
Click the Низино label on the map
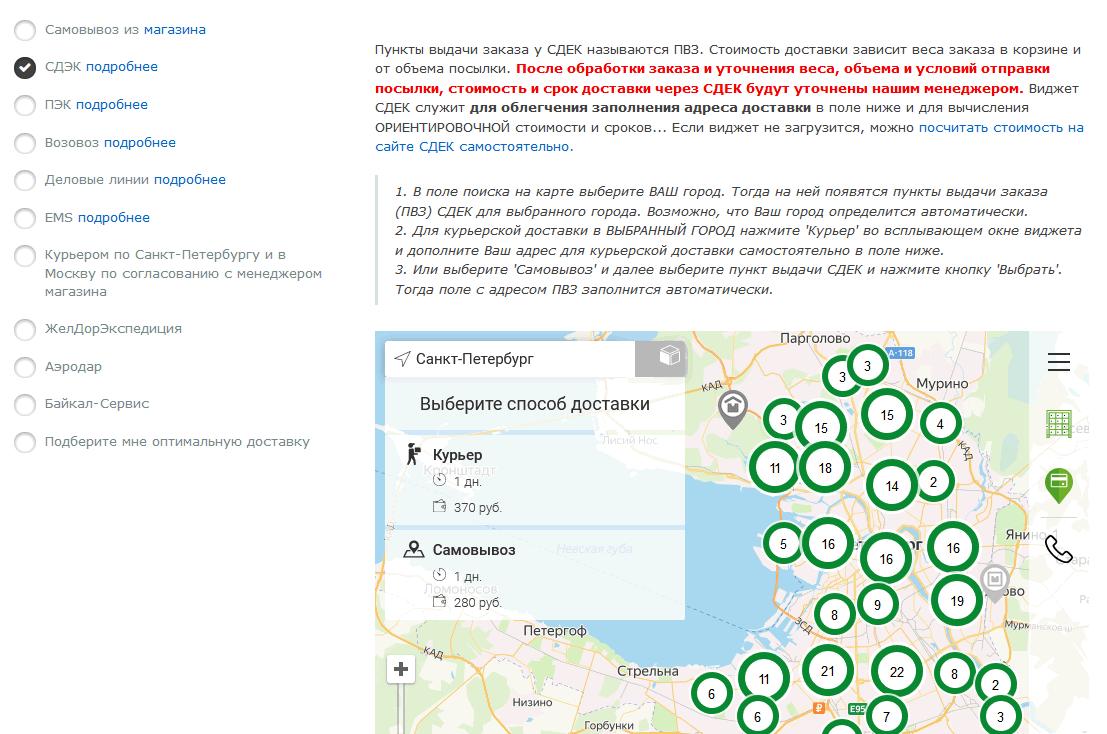tap(532, 702)
